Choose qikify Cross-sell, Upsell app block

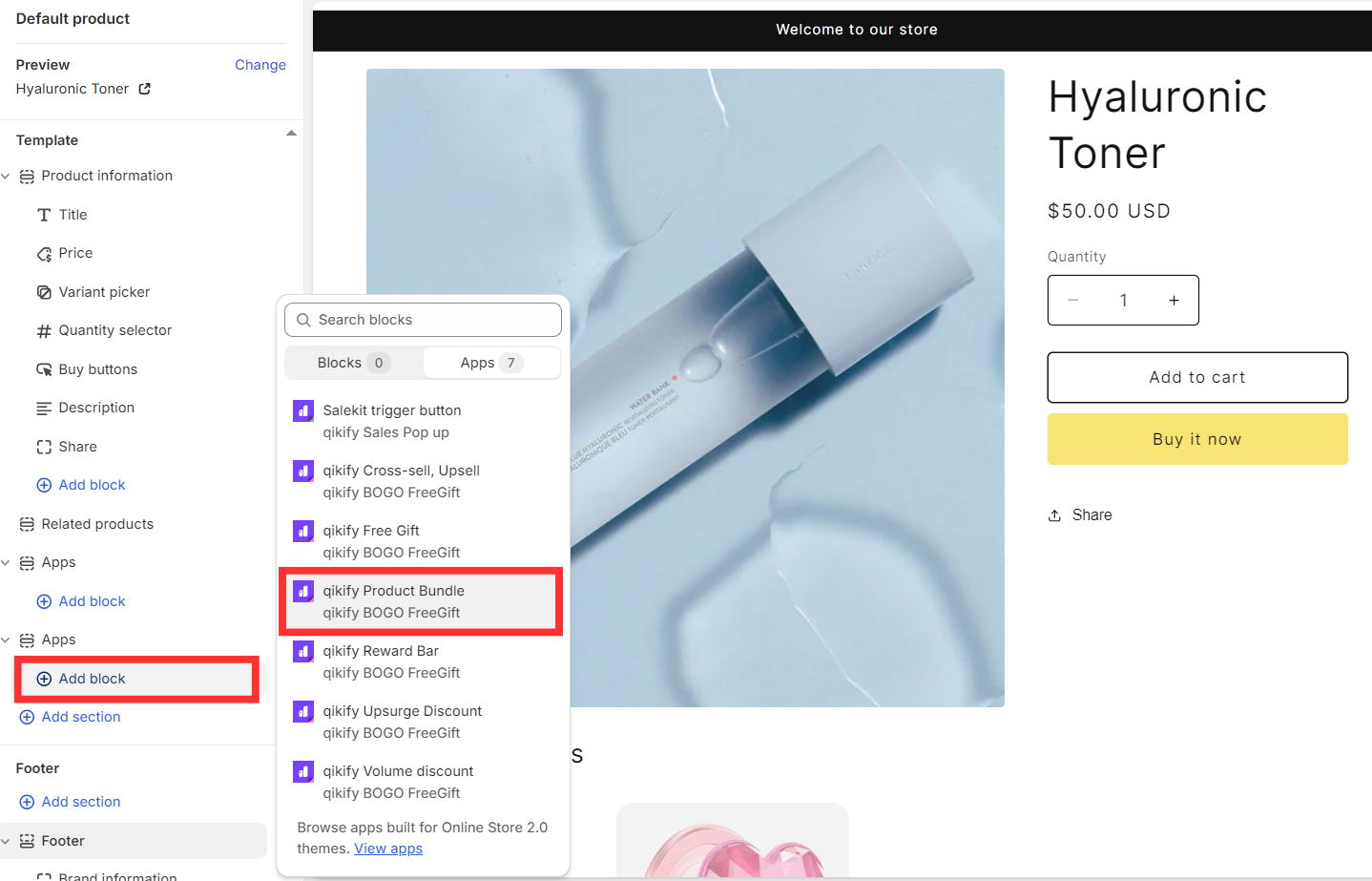421,481
